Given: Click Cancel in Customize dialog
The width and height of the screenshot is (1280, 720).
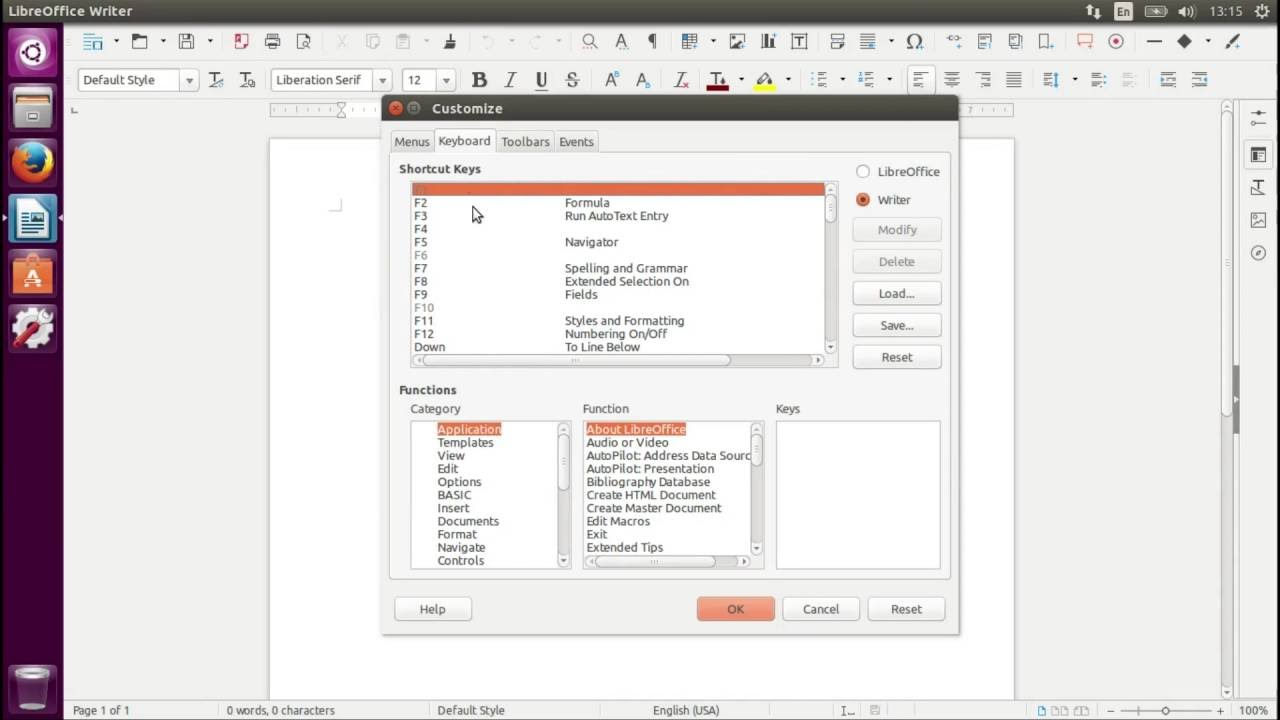Looking at the screenshot, I should (x=821, y=609).
